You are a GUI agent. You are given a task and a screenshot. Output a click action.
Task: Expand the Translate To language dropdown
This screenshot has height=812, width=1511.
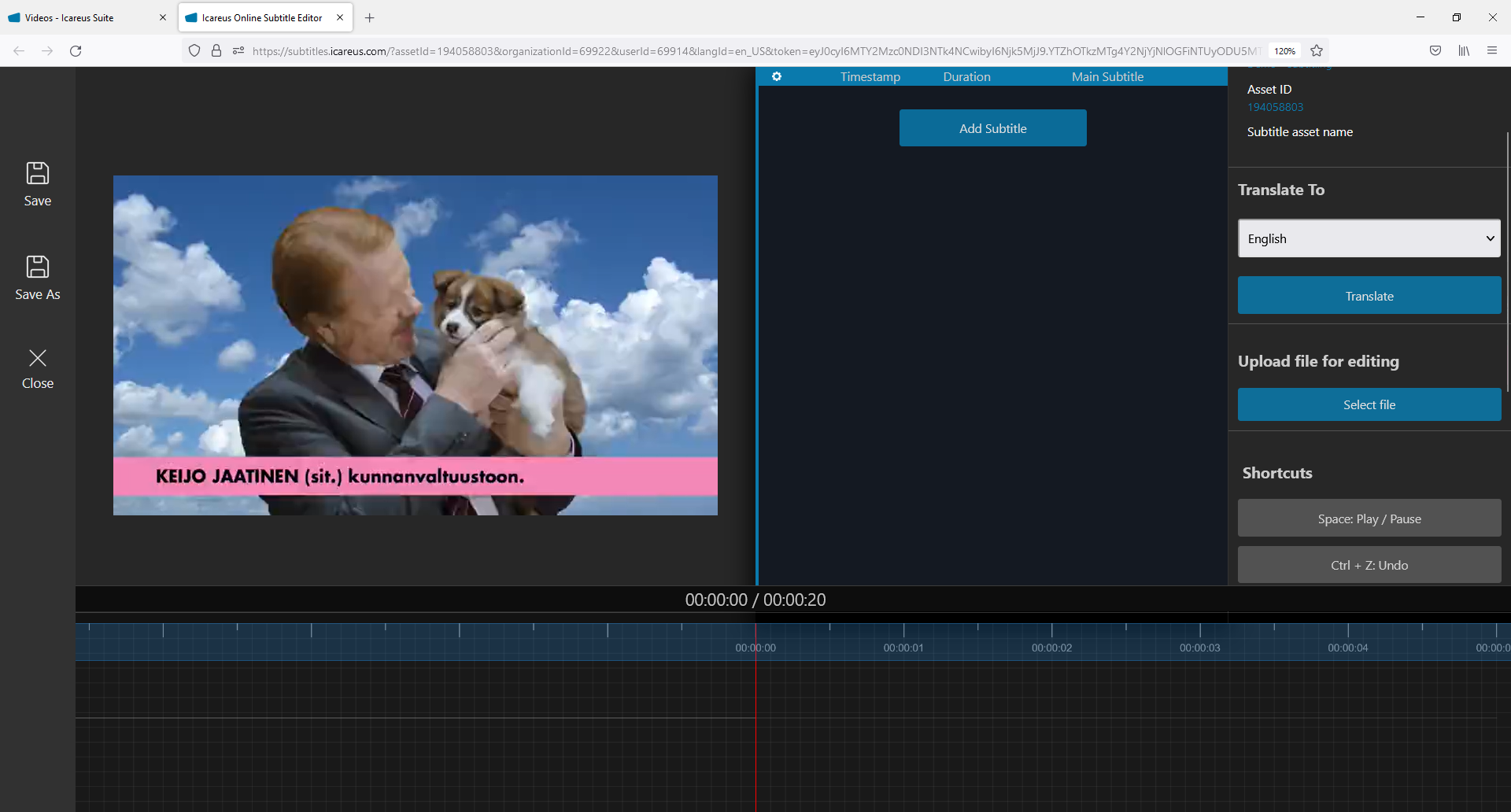[x=1369, y=238]
